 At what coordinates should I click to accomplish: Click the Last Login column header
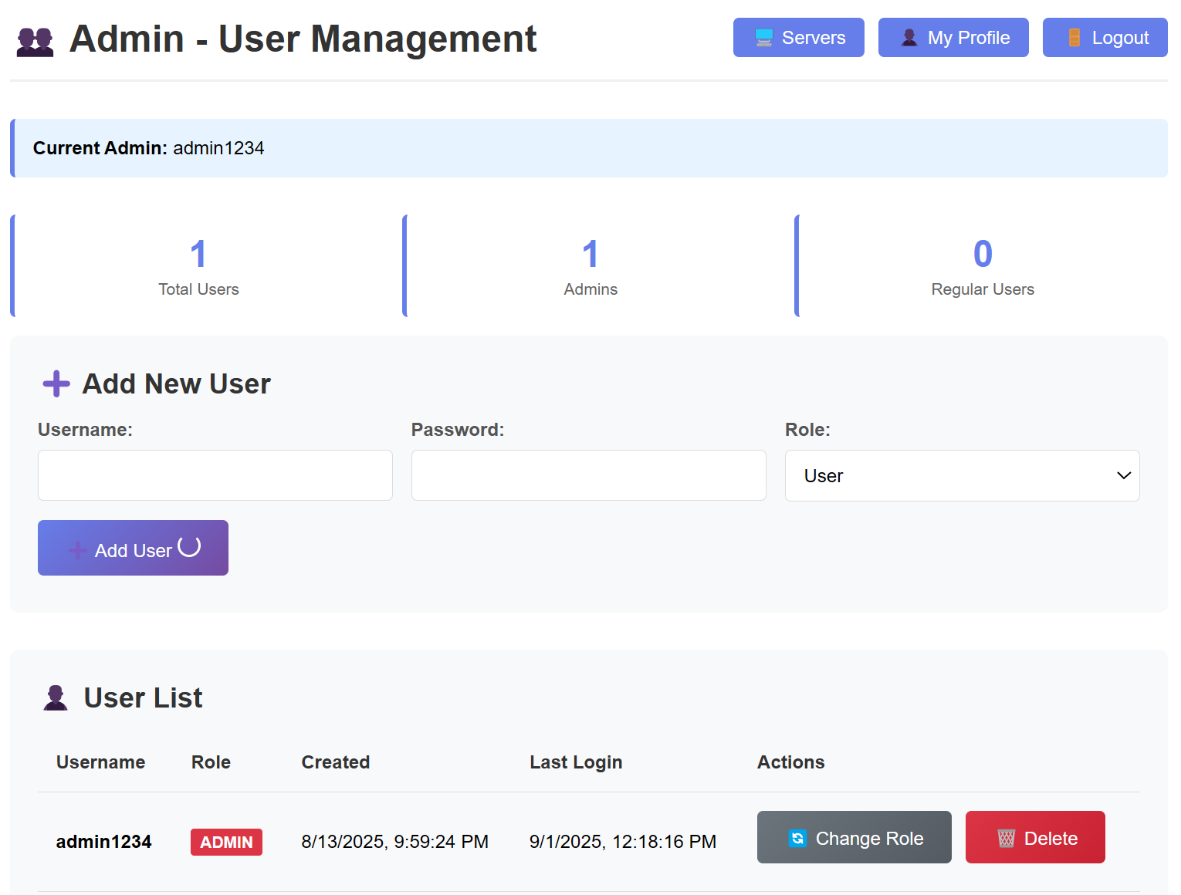click(x=576, y=762)
